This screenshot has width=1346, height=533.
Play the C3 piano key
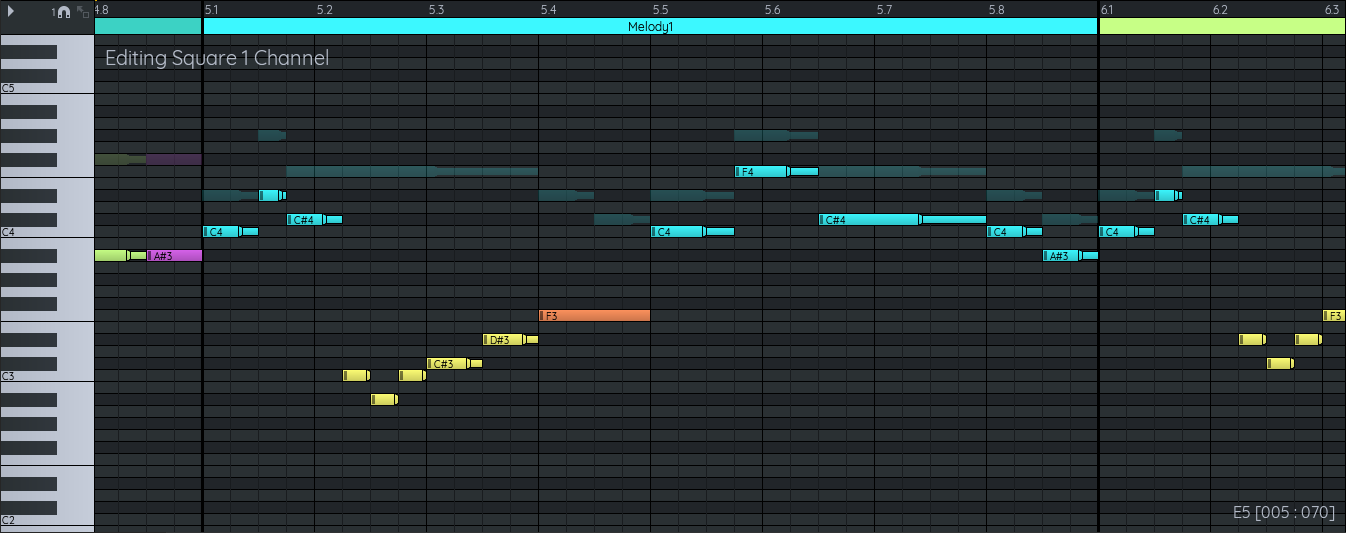[47, 375]
